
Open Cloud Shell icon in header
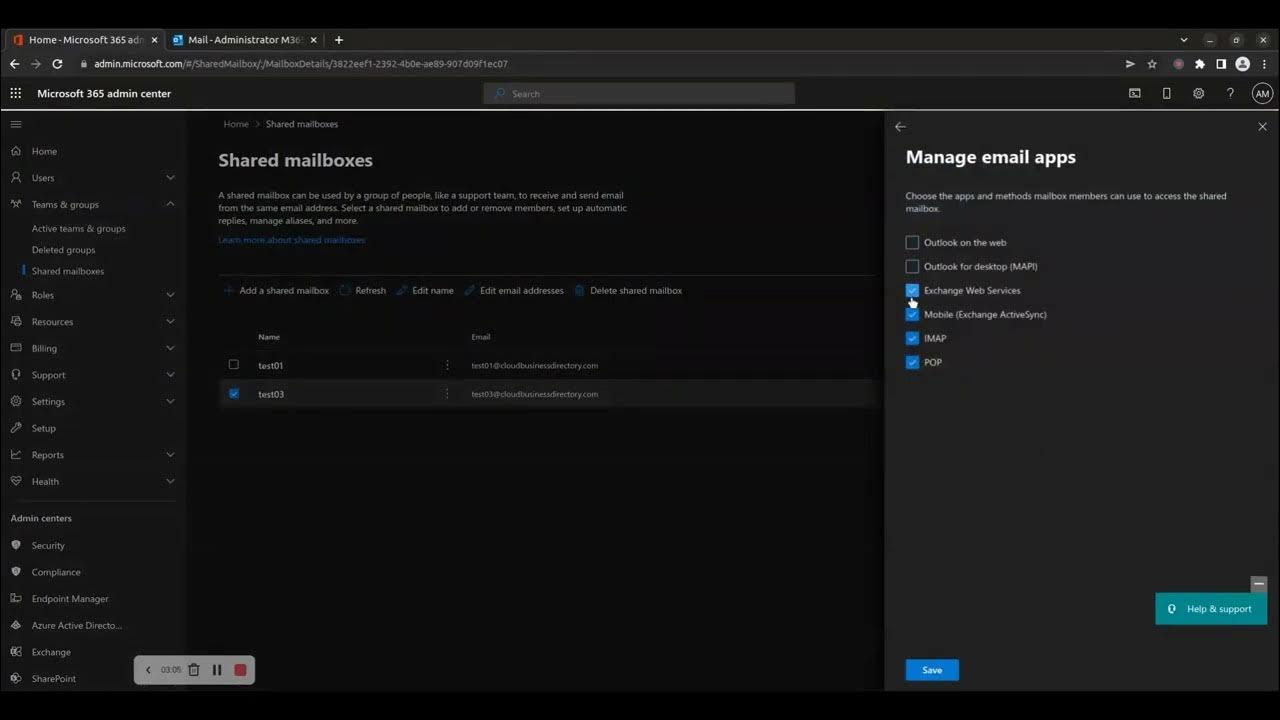tap(1134, 93)
